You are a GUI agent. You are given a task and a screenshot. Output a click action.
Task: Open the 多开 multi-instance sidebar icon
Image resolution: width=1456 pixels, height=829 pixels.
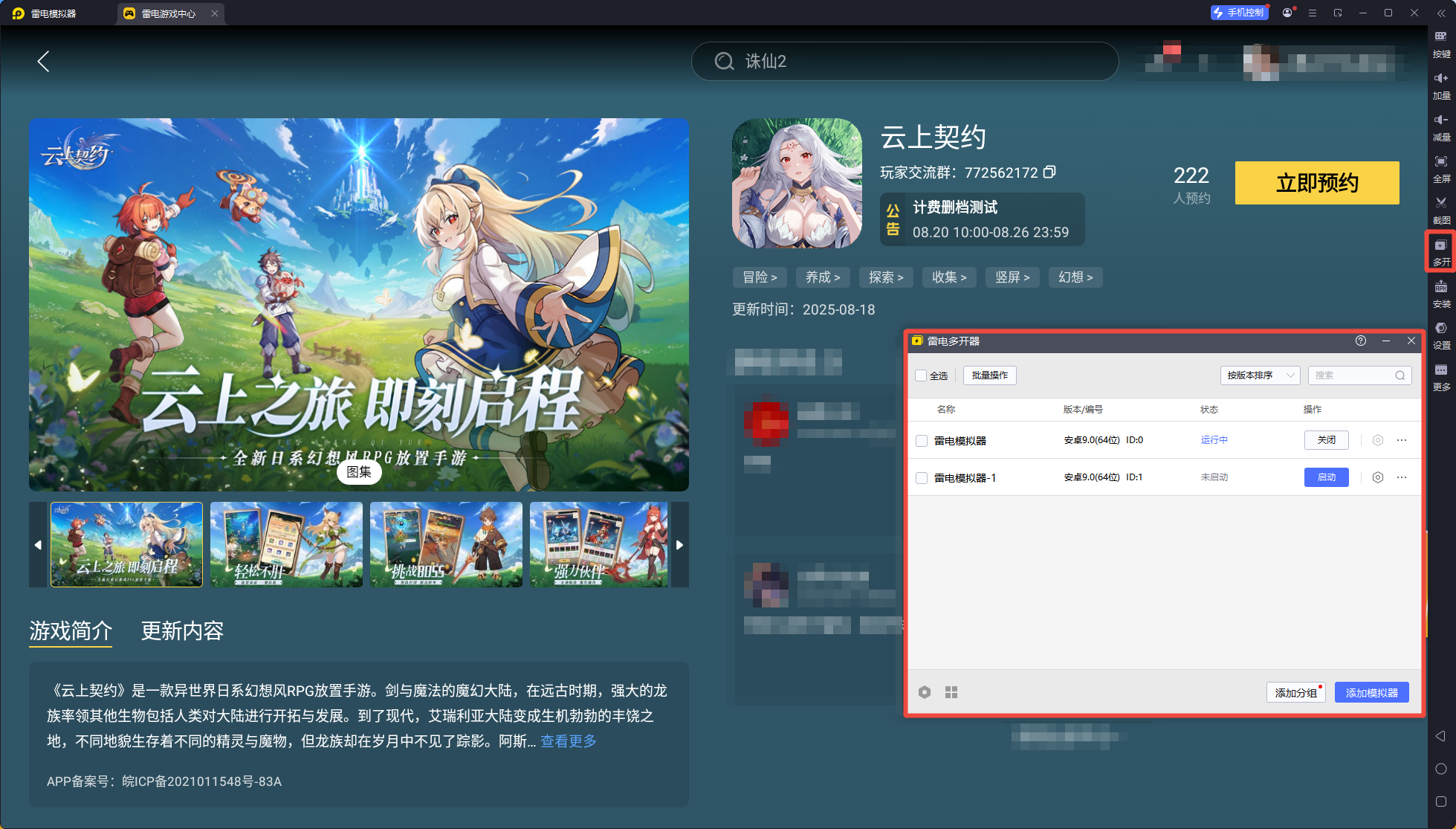tap(1441, 253)
